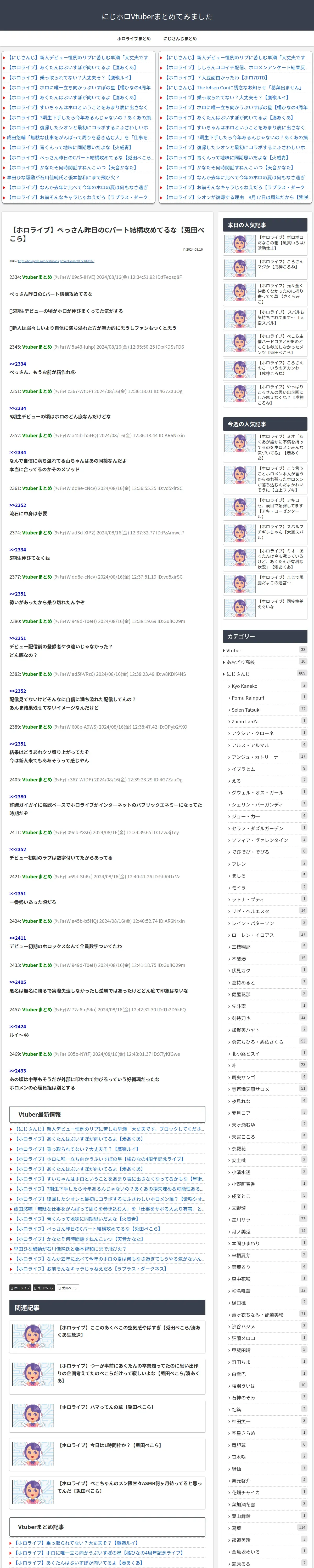Image resolution: width=314 pixels, height=1568 pixels.
Task: Jump to quoted reply >>2405
Action: pos(18,982)
